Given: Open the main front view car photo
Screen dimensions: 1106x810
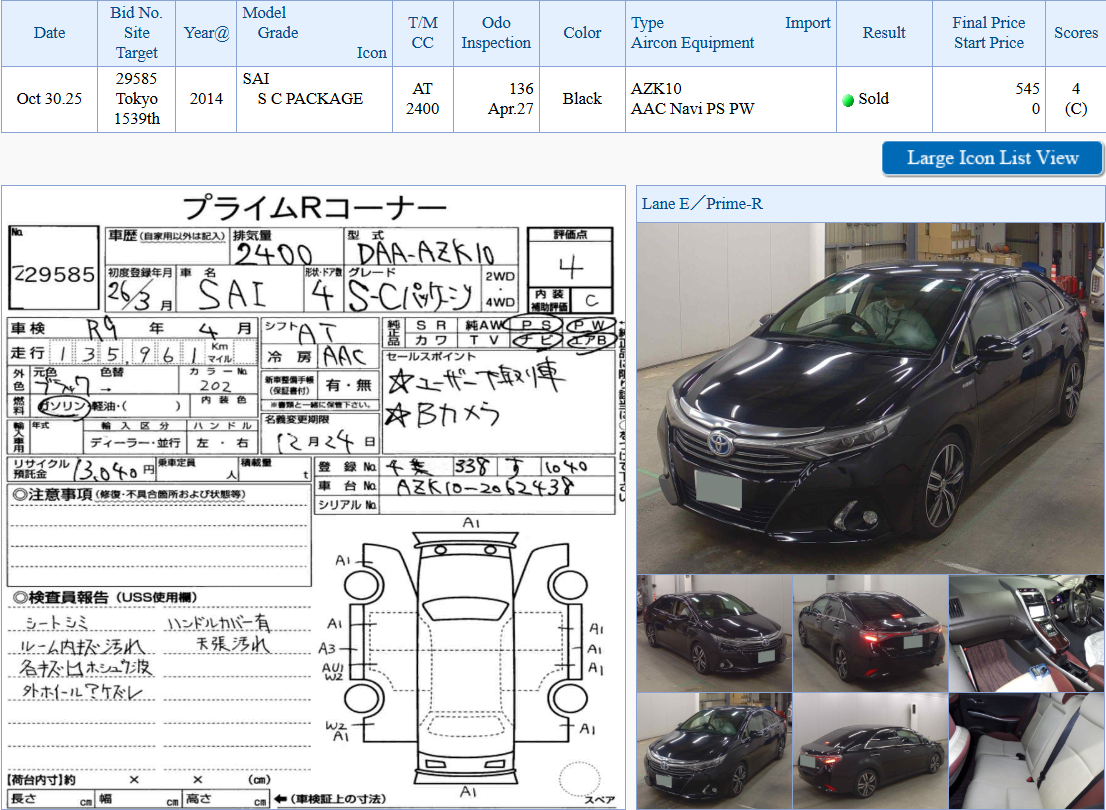Looking at the screenshot, I should (x=870, y=397).
